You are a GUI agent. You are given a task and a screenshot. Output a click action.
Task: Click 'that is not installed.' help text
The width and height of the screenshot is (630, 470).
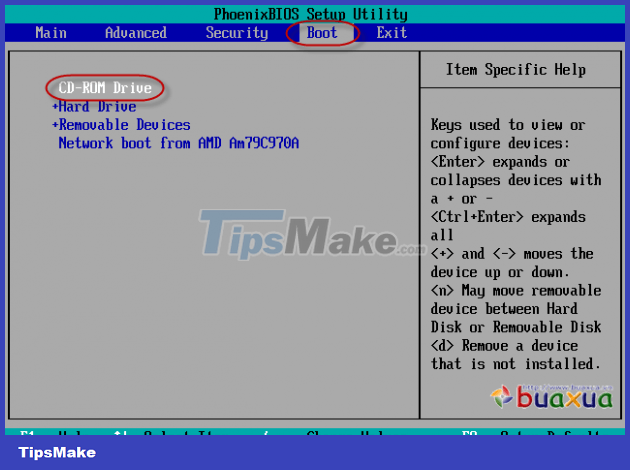[x=515, y=364]
